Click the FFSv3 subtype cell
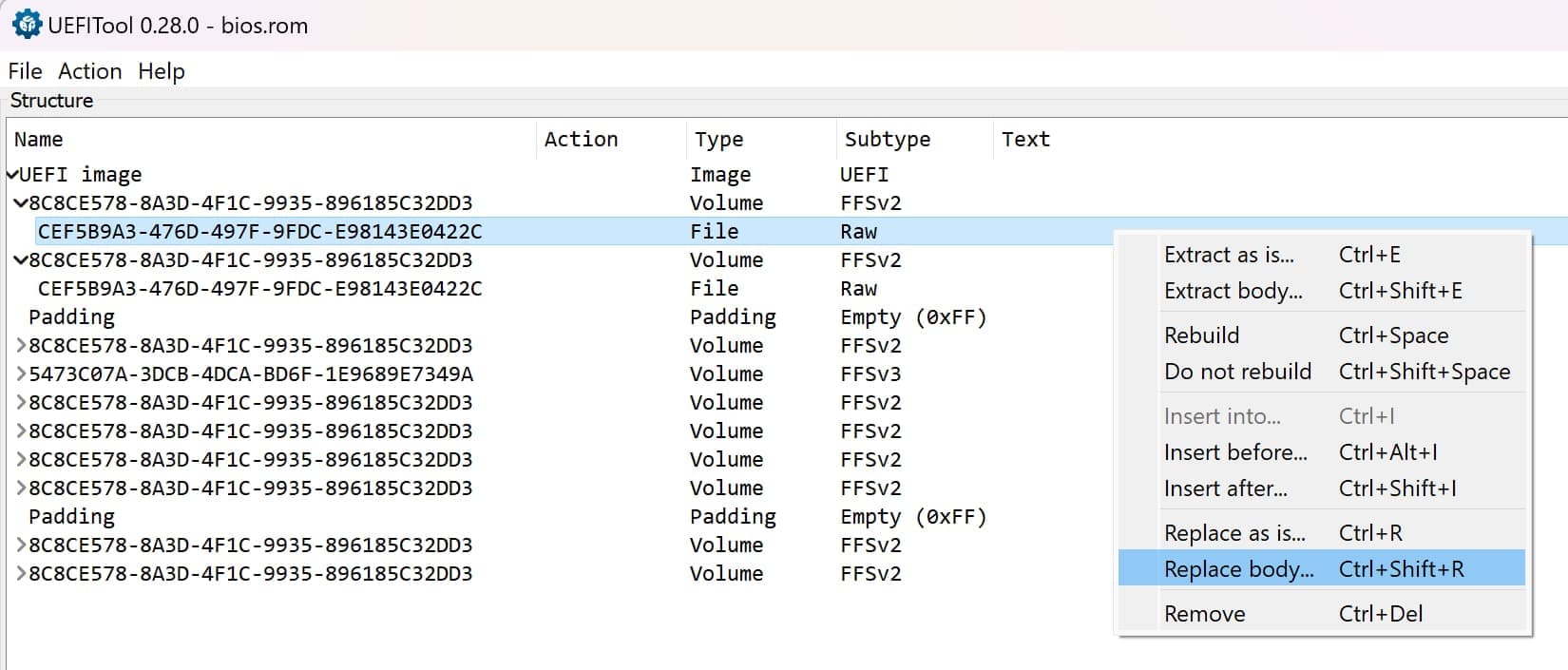The height and width of the screenshot is (670, 1568). tap(870, 374)
